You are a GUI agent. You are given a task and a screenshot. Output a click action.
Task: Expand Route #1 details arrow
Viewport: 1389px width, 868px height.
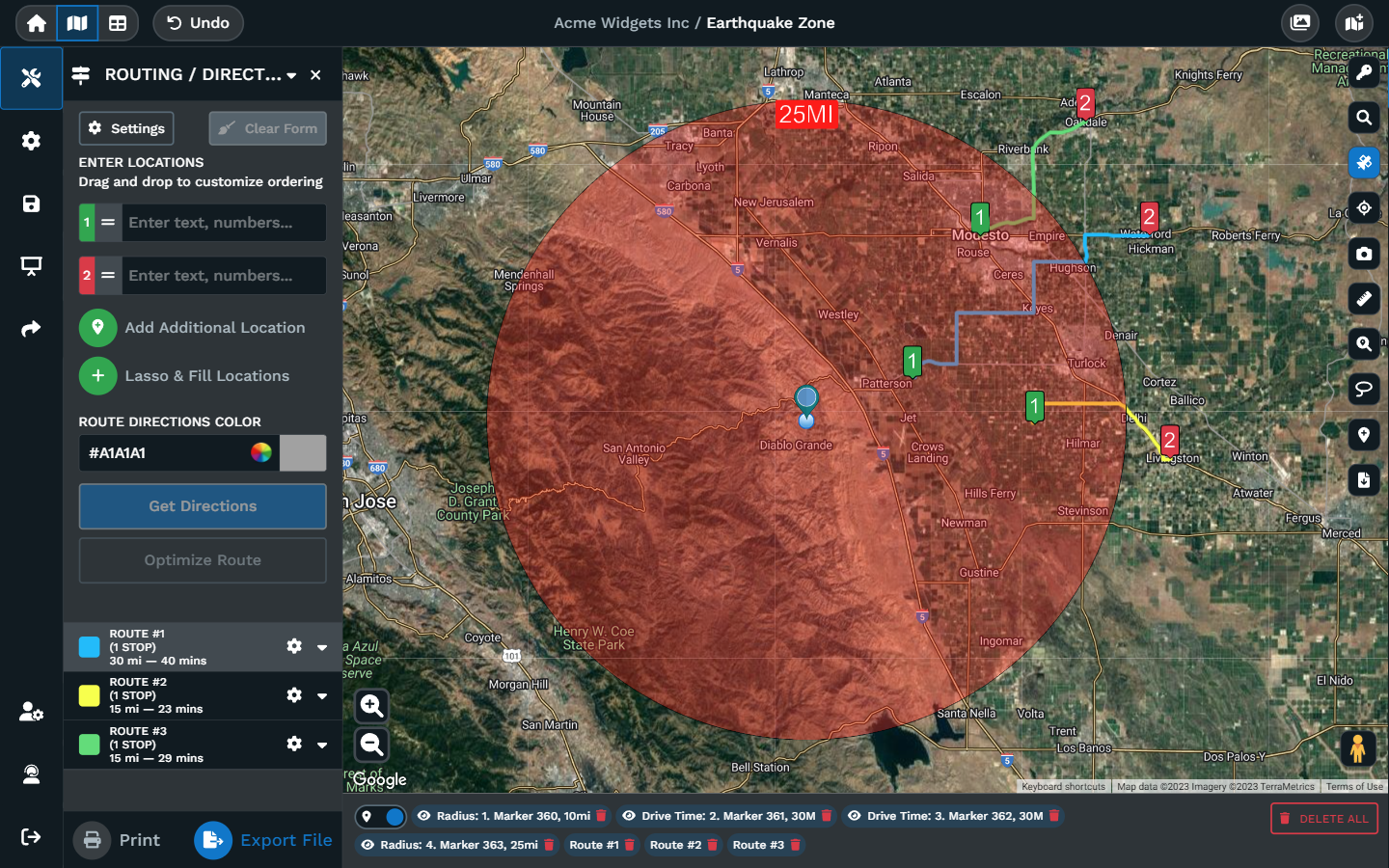[322, 647]
